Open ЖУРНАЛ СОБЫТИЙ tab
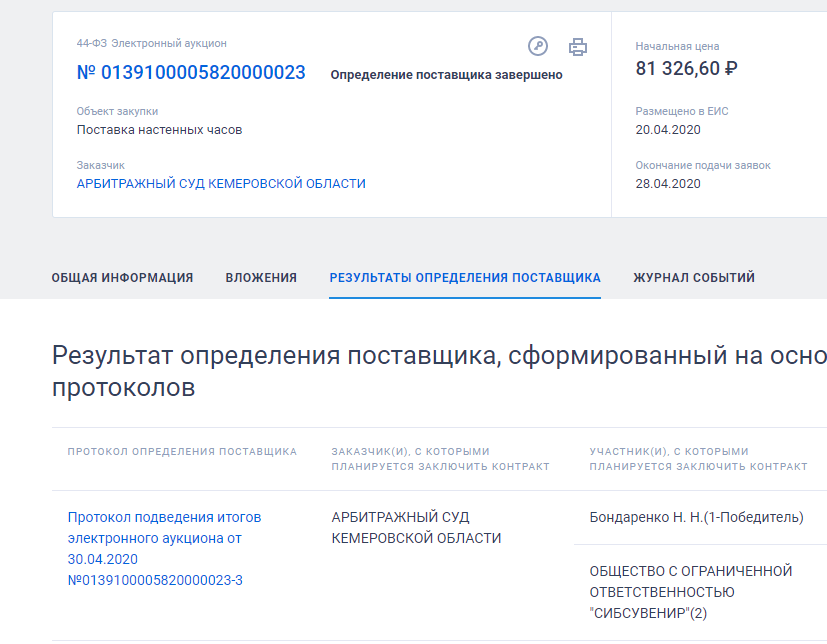This screenshot has height=644, width=827. (x=694, y=277)
